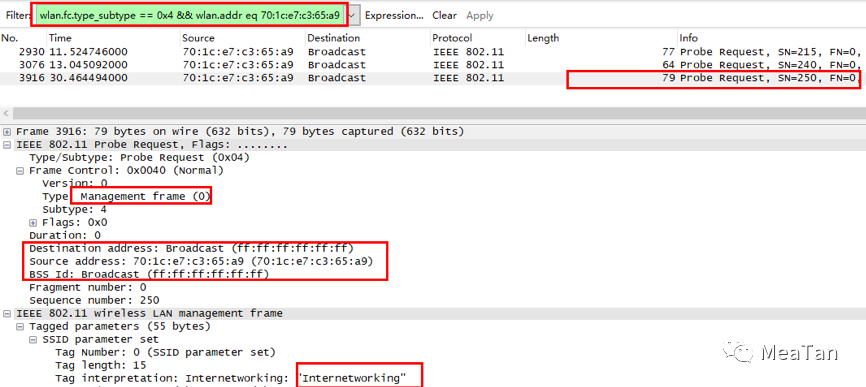Click the scrollbar's left arrow
The image size is (866, 387).
coord(6,113)
